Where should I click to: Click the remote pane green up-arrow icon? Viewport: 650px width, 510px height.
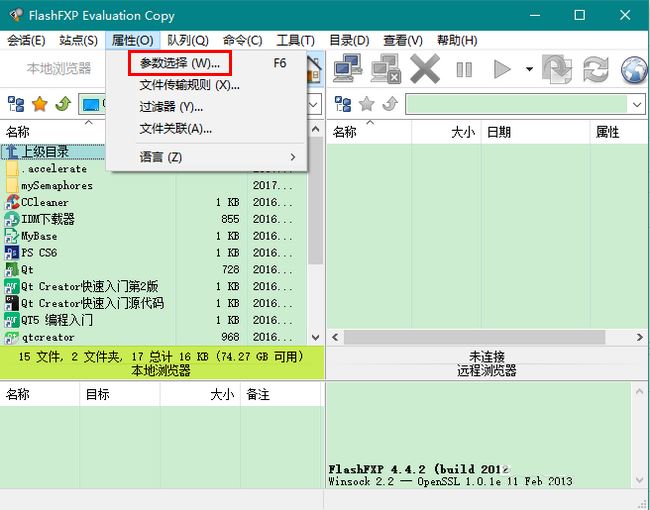click(x=390, y=104)
